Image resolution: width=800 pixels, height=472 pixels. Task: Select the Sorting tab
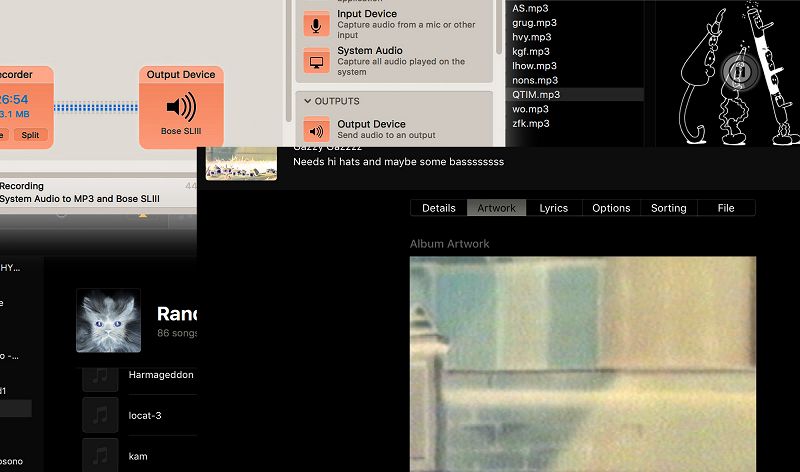point(668,208)
